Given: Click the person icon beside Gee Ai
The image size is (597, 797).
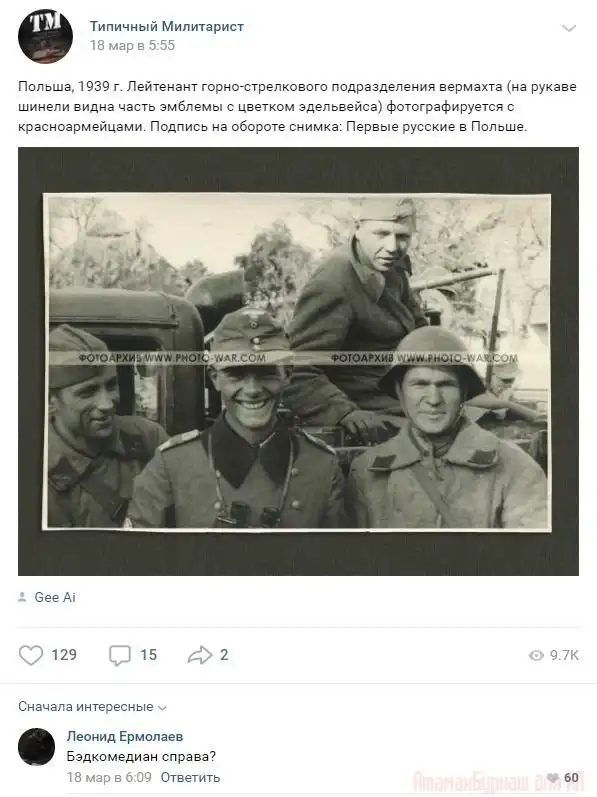Looking at the screenshot, I should pyautogui.click(x=22, y=597).
